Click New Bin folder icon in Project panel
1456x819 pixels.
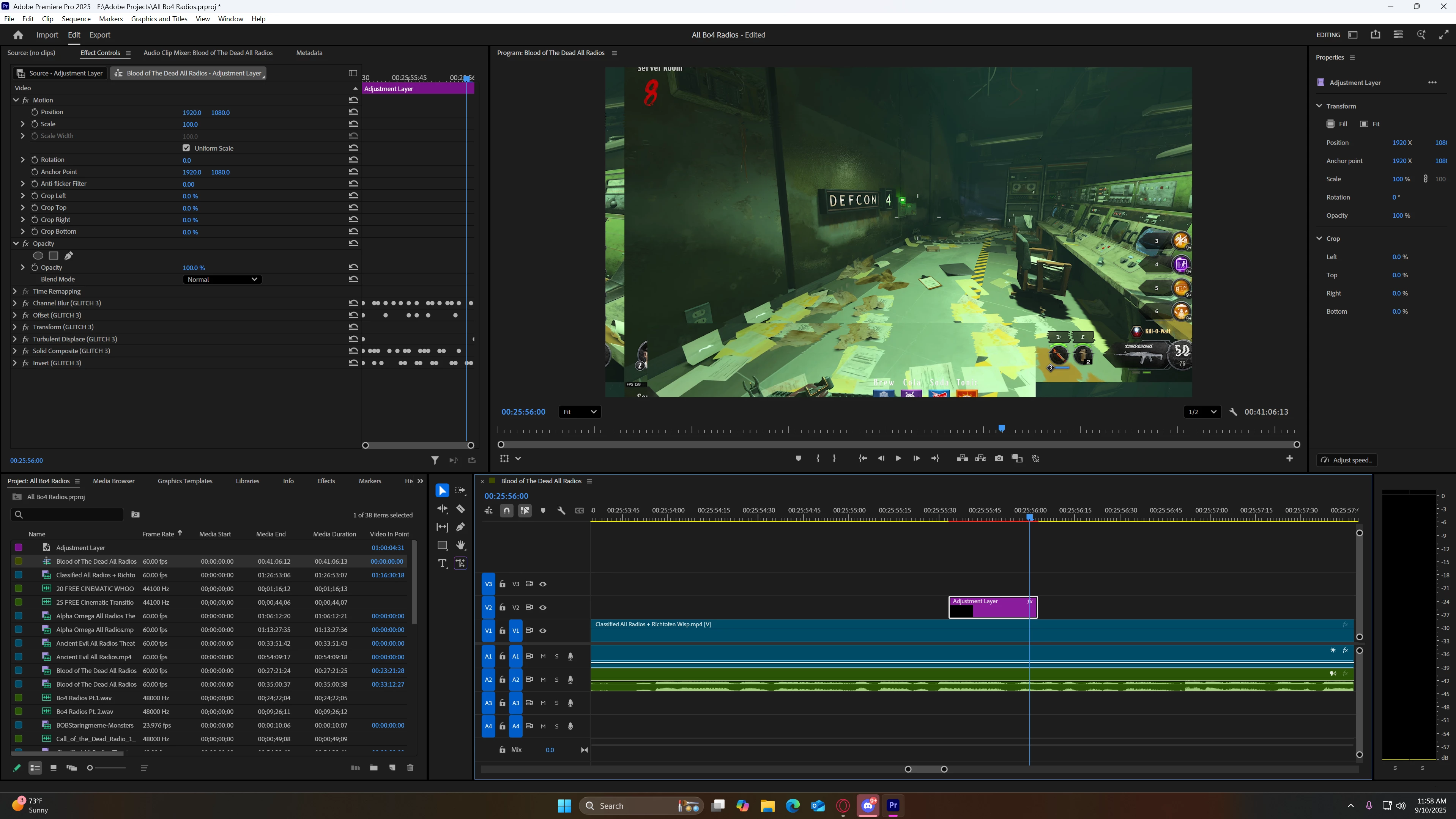click(x=373, y=768)
